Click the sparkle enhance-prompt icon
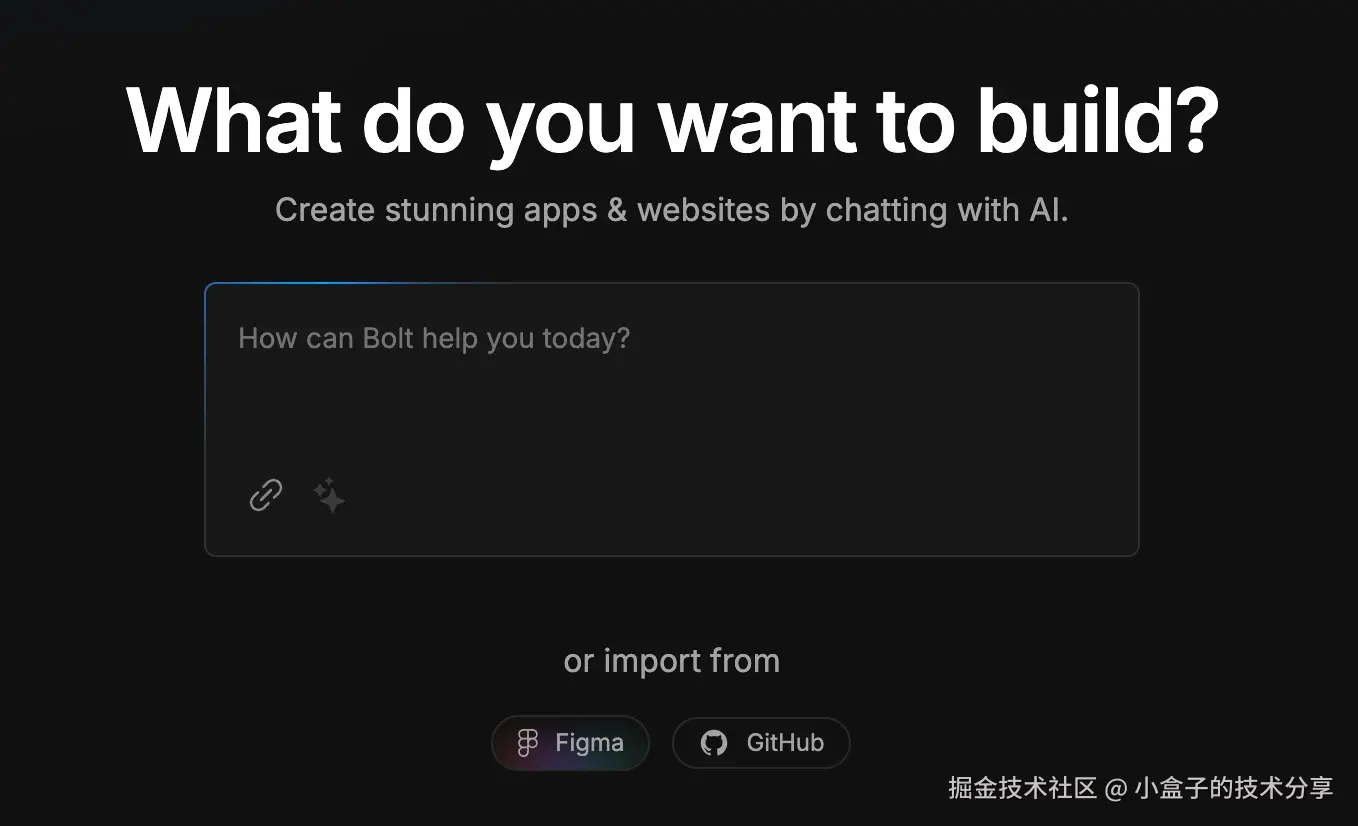The width and height of the screenshot is (1358, 826). click(329, 495)
